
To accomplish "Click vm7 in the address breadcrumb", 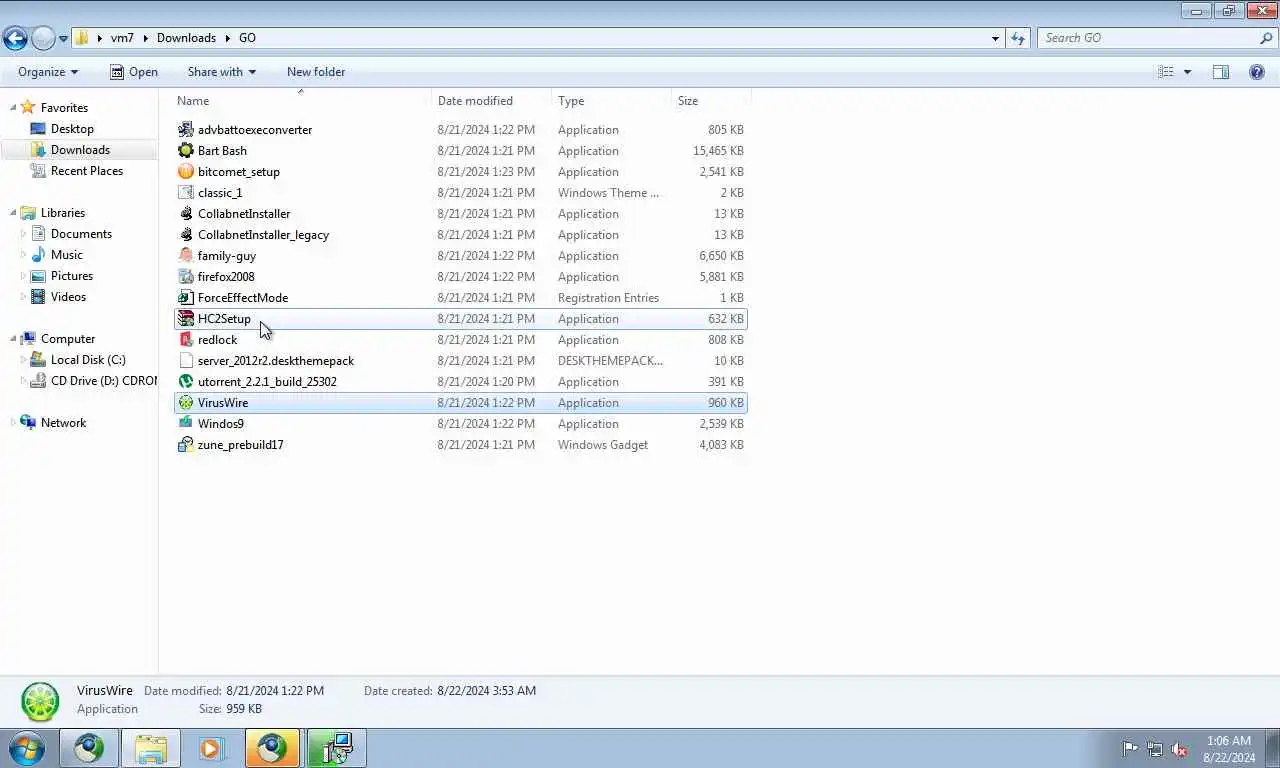I will pos(122,38).
